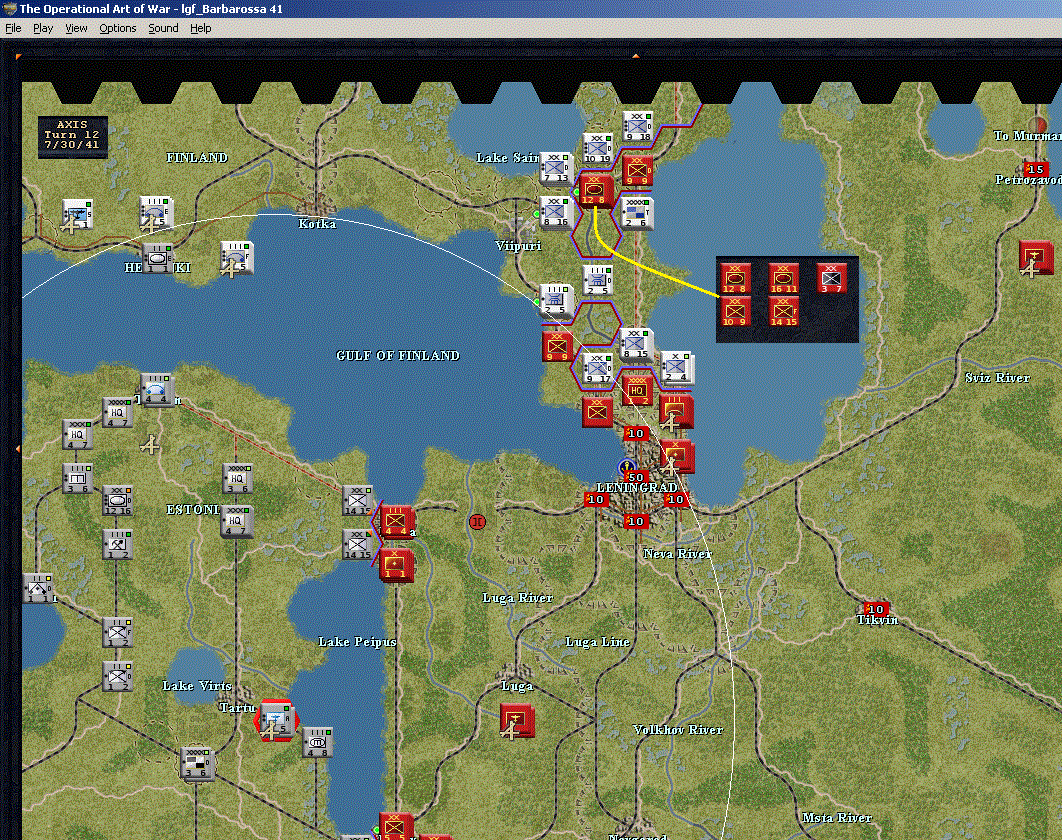Select the Finnish division rated 8 15
1062x840 pixels.
[636, 344]
